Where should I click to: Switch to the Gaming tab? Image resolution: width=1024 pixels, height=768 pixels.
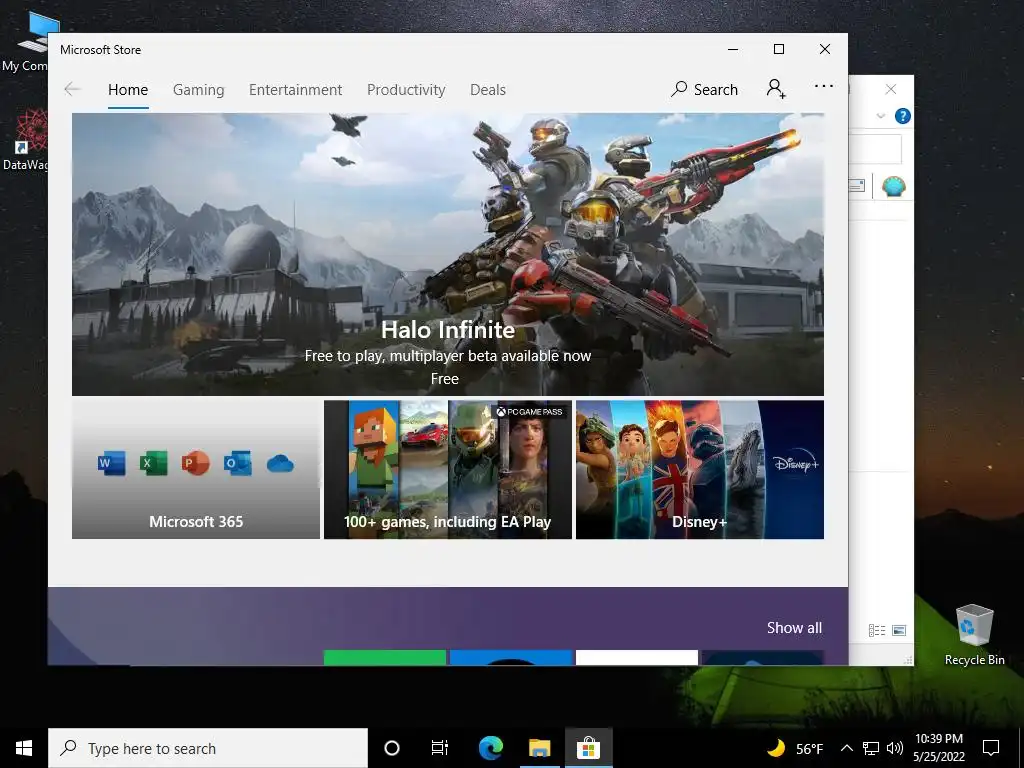(x=199, y=90)
